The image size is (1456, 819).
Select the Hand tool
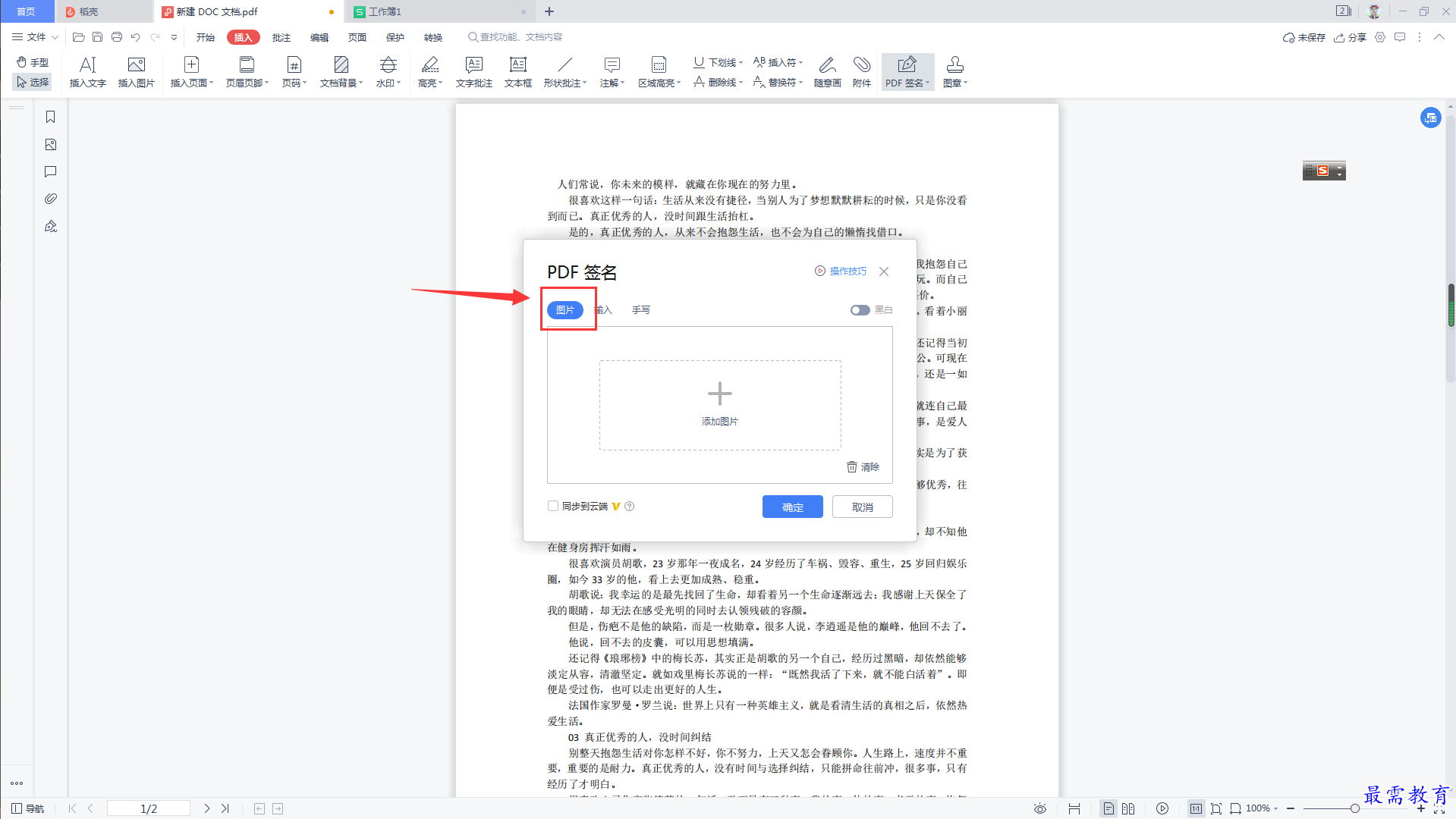pos(33,62)
